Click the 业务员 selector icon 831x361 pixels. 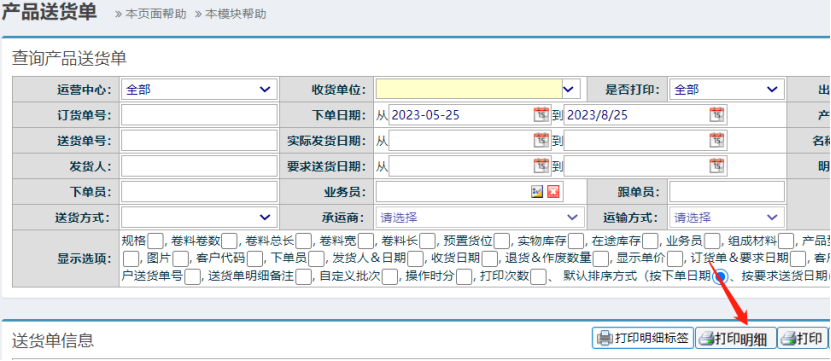pyautogui.click(x=537, y=192)
